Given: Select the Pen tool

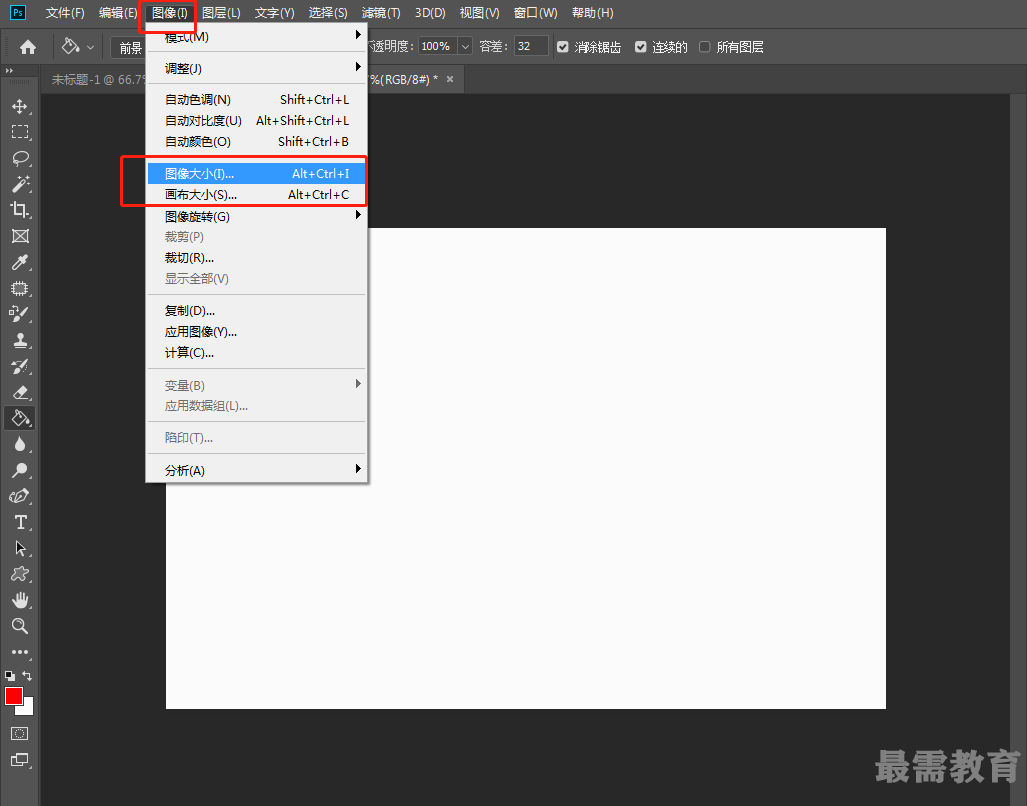Looking at the screenshot, I should click(x=20, y=496).
